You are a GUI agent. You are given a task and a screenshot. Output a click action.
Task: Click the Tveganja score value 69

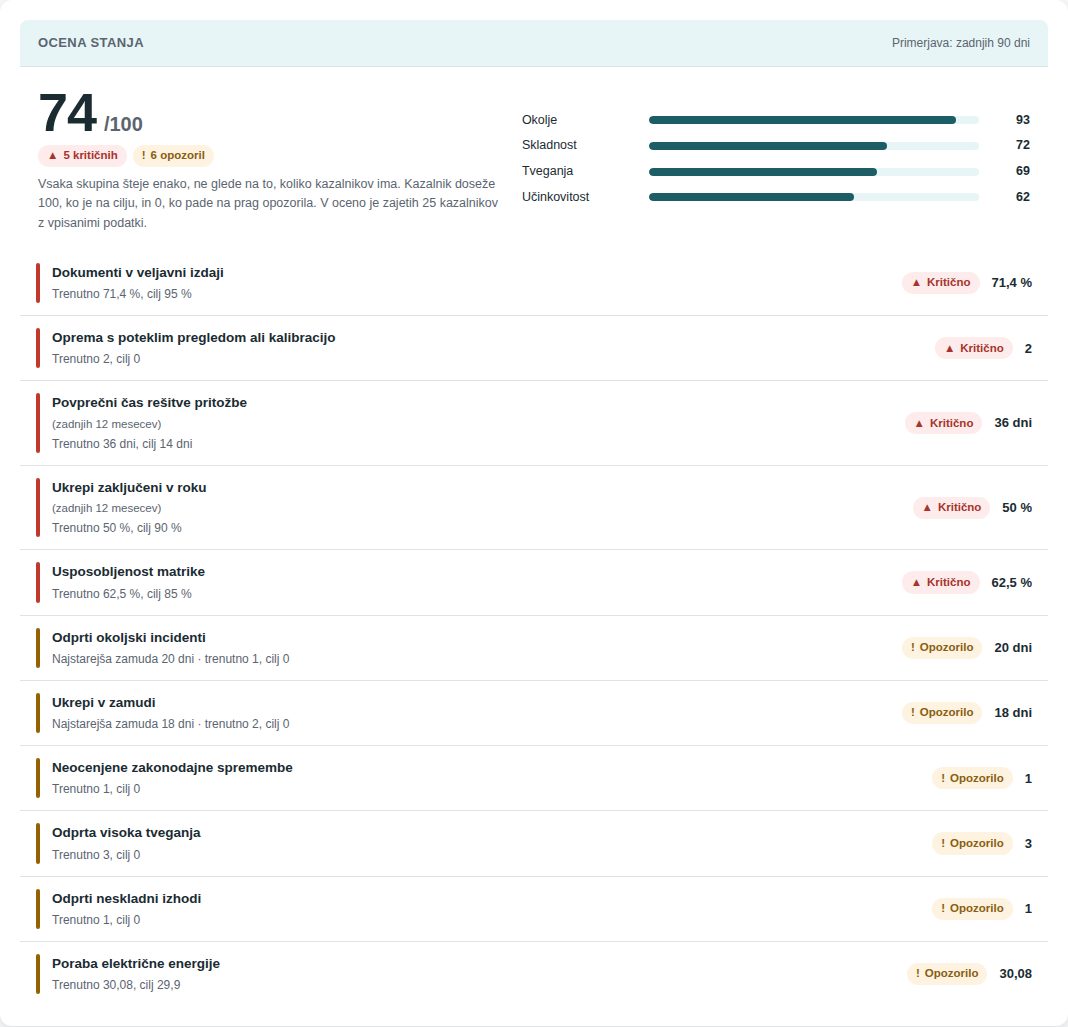[1022, 171]
